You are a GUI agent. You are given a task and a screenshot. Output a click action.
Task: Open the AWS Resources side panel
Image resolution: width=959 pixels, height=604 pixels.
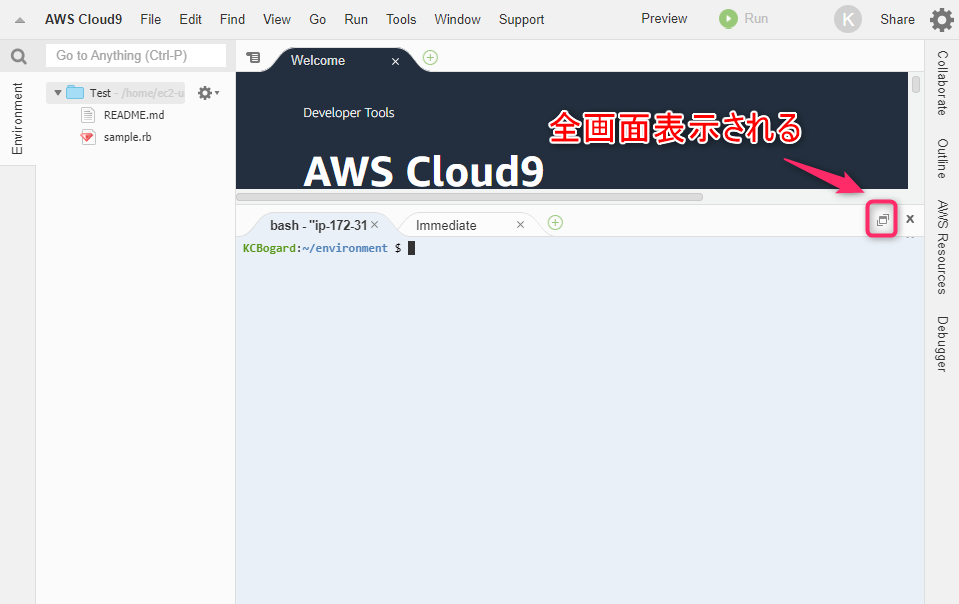click(x=942, y=247)
